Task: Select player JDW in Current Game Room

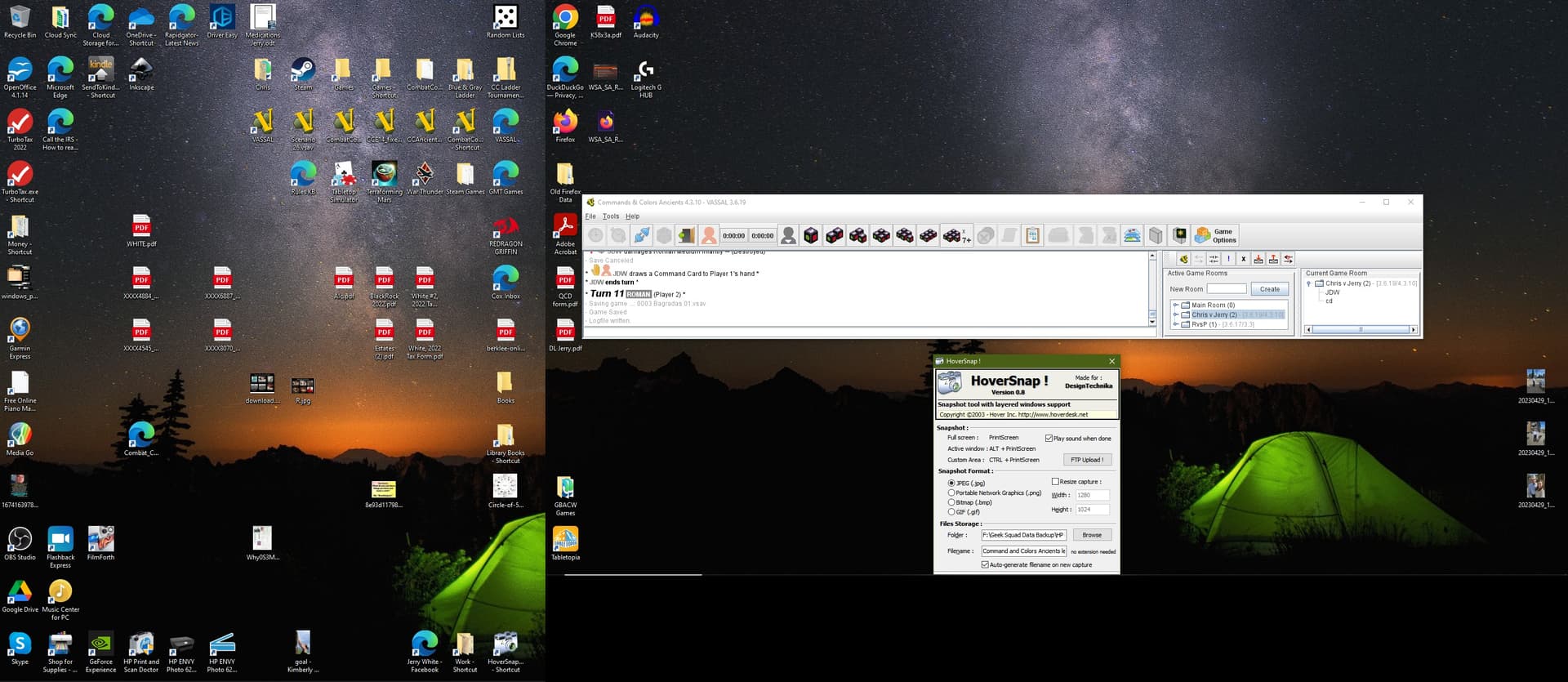Action: 1332,292
